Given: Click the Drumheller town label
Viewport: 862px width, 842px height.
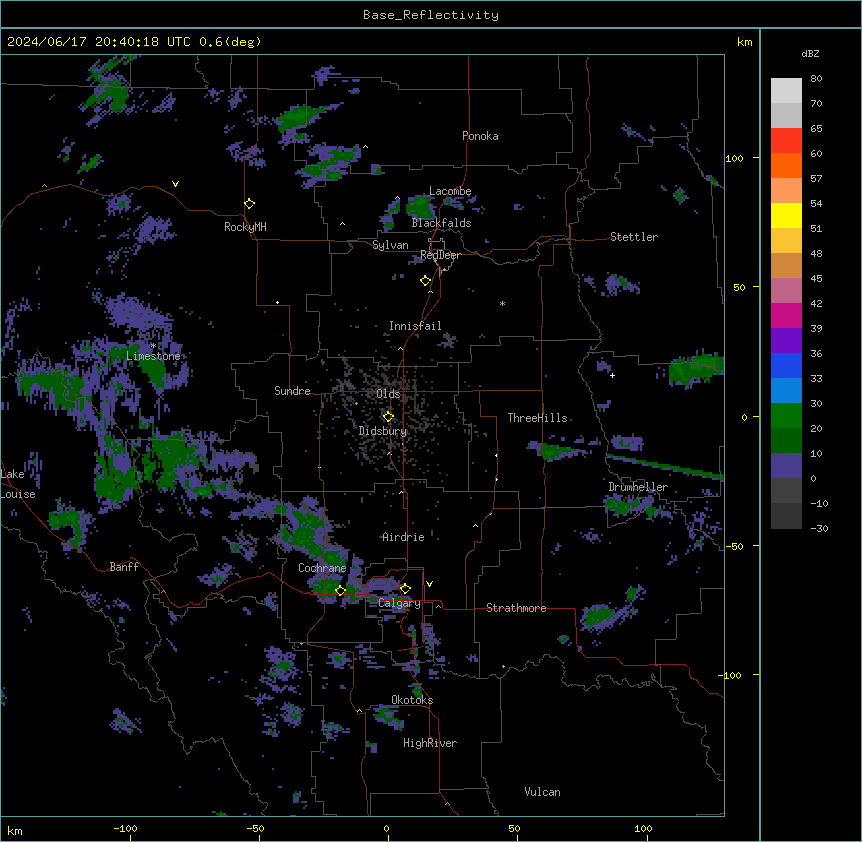Looking at the screenshot, I should (x=638, y=487).
